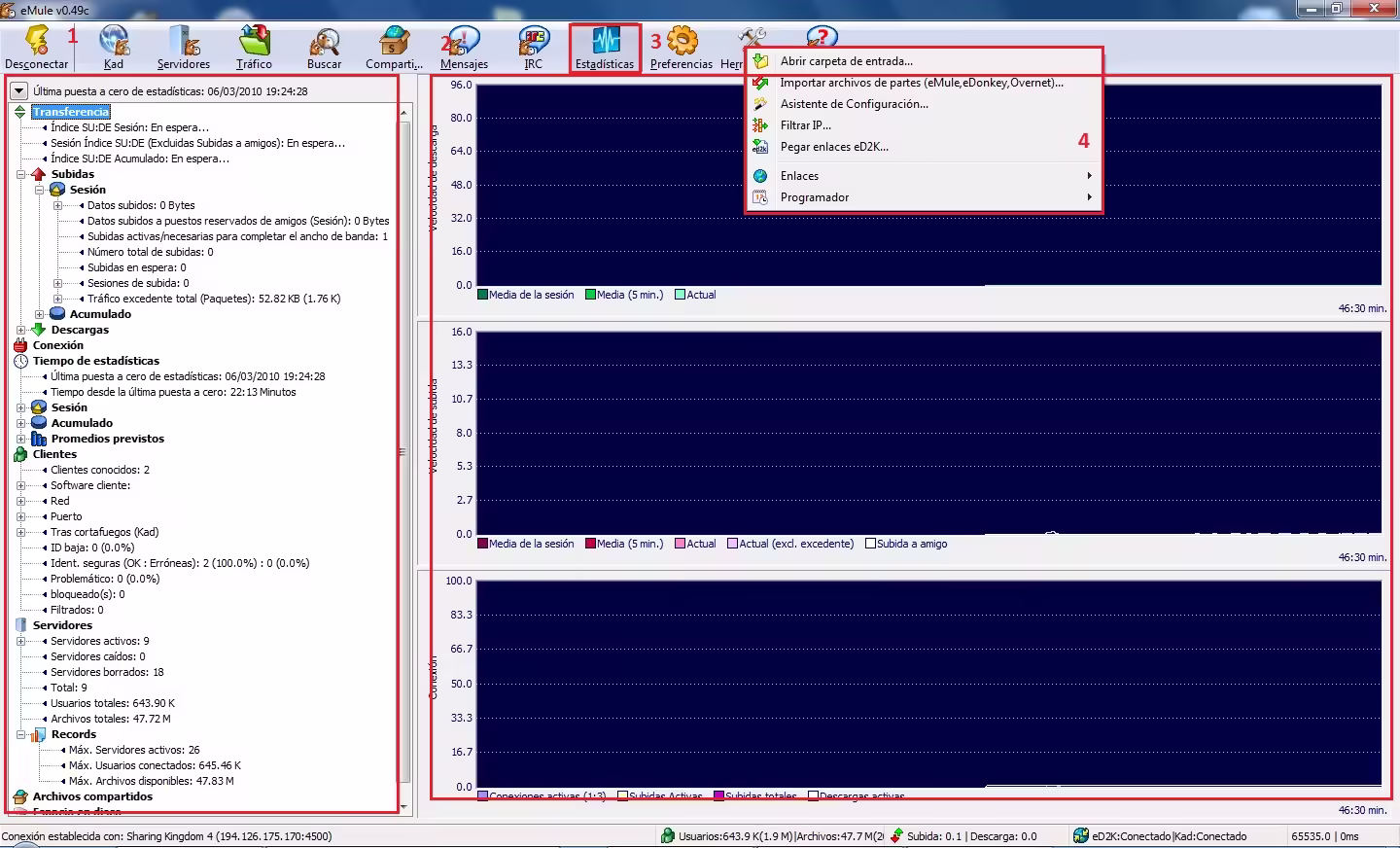
Task: Open the Enlaces submenu
Action: [x=925, y=176]
